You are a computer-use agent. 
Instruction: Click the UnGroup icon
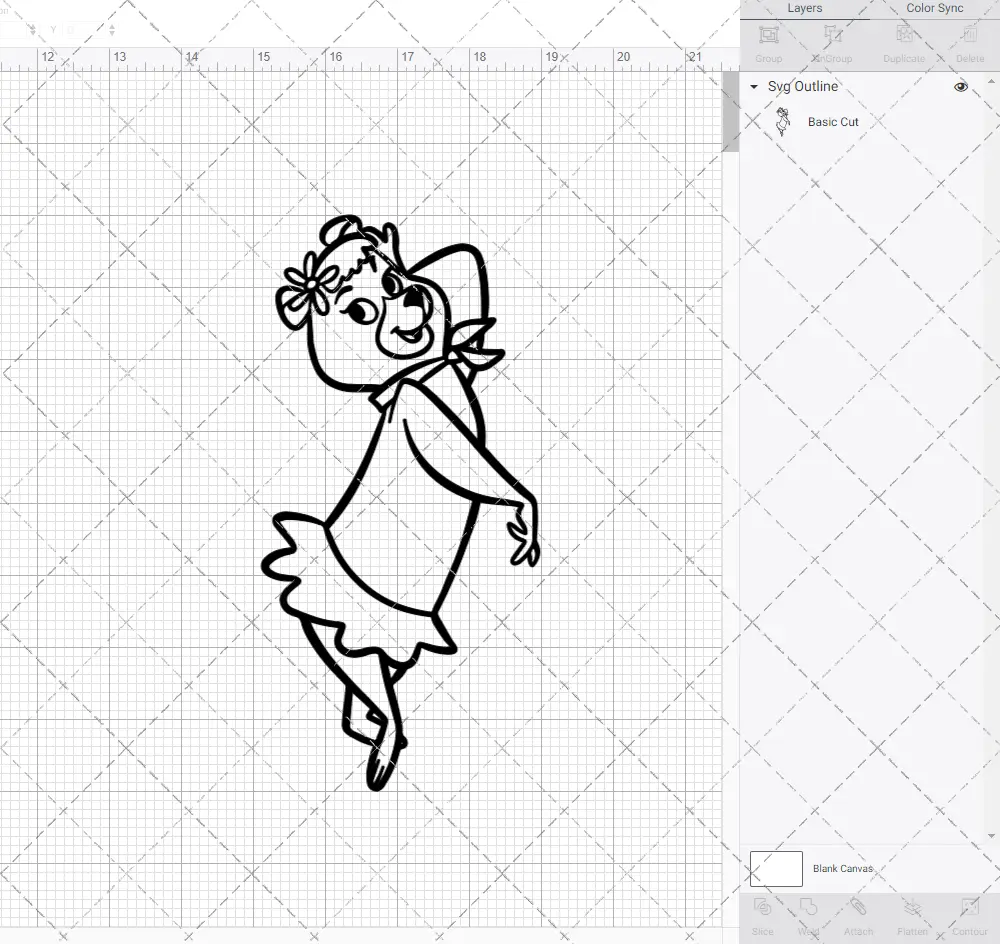tap(832, 43)
